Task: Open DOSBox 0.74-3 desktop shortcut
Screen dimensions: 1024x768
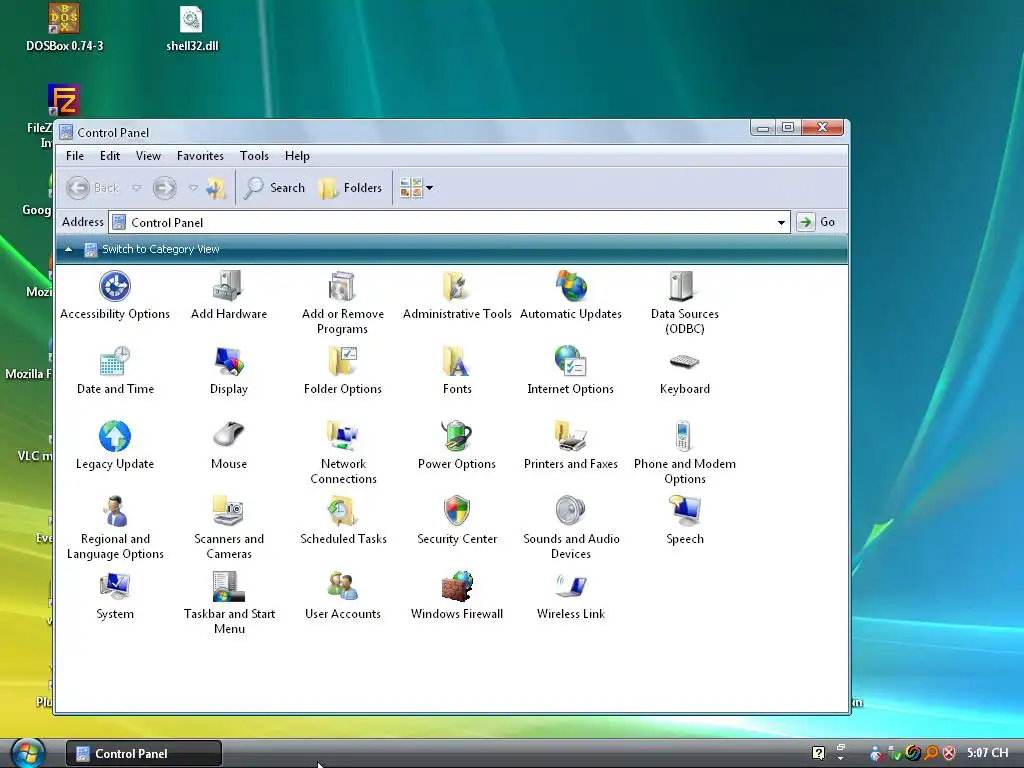Action: tap(64, 27)
